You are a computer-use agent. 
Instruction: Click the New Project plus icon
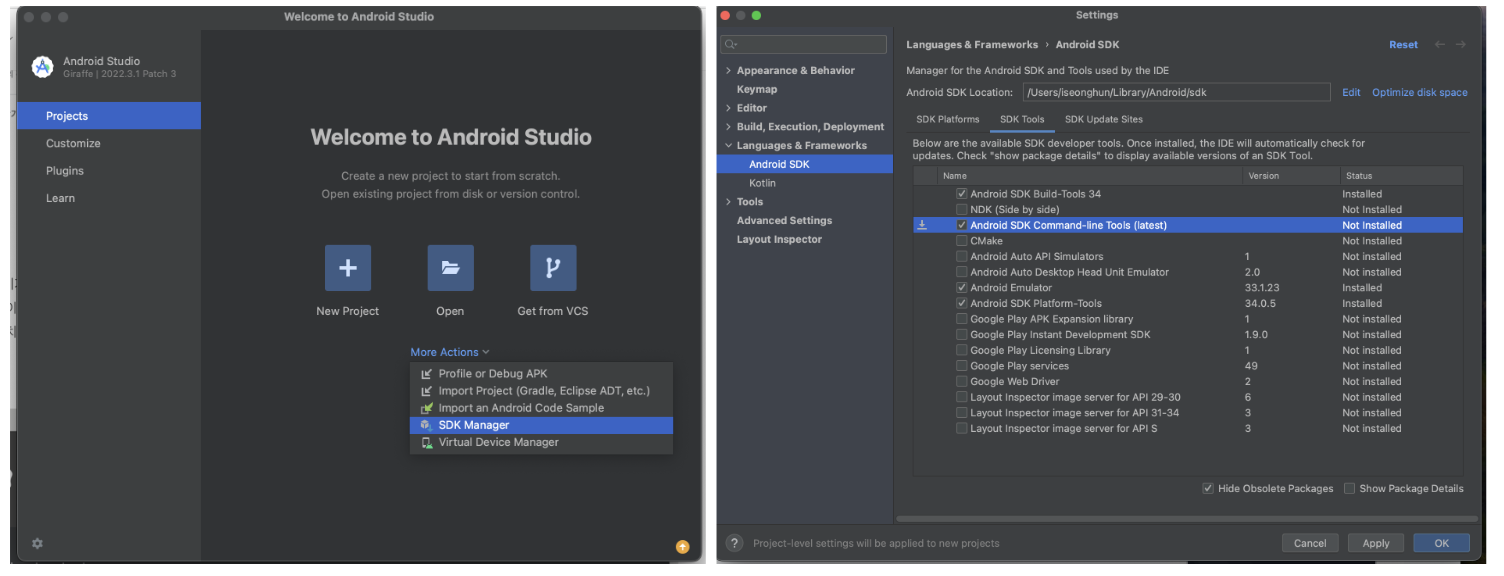pyautogui.click(x=347, y=268)
